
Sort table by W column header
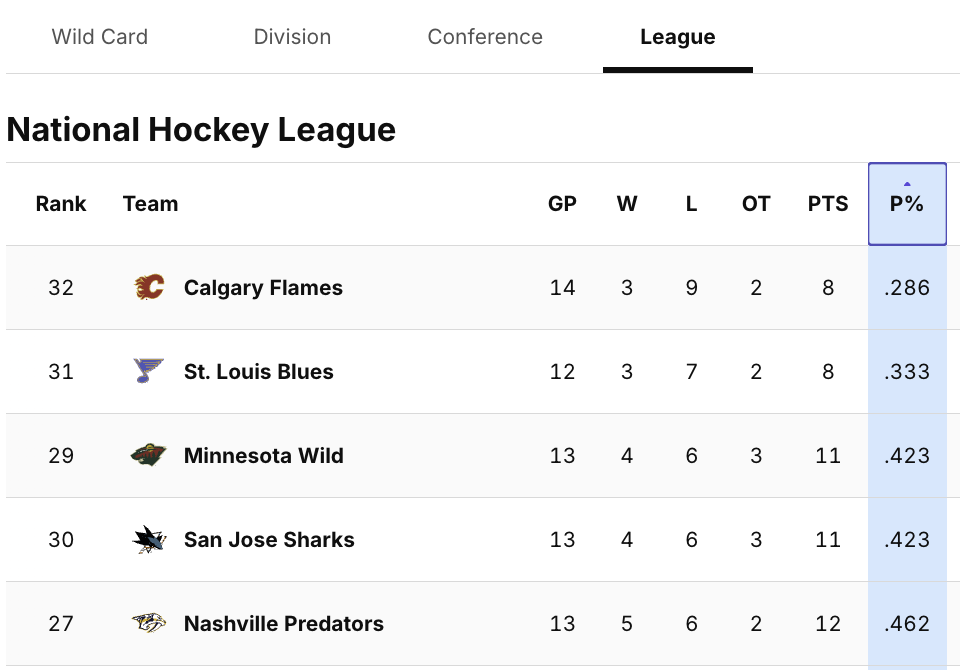(x=627, y=204)
